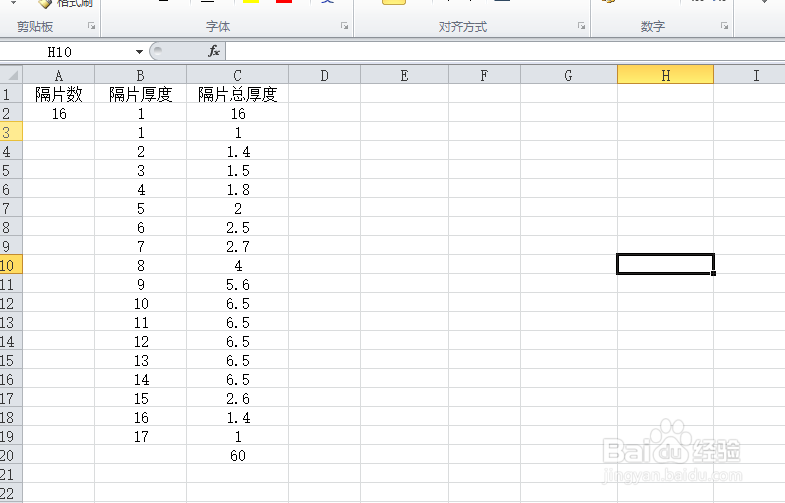785x503 pixels.
Task: Select cell C11 containing 5.6
Action: [238, 284]
